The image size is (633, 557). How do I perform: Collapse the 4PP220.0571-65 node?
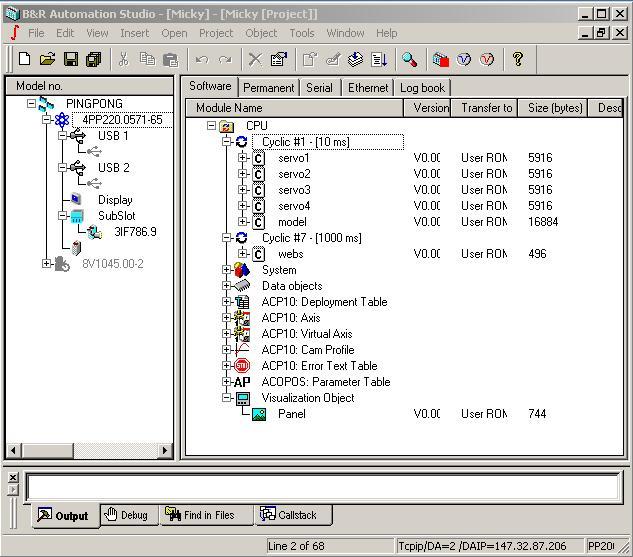click(46, 119)
